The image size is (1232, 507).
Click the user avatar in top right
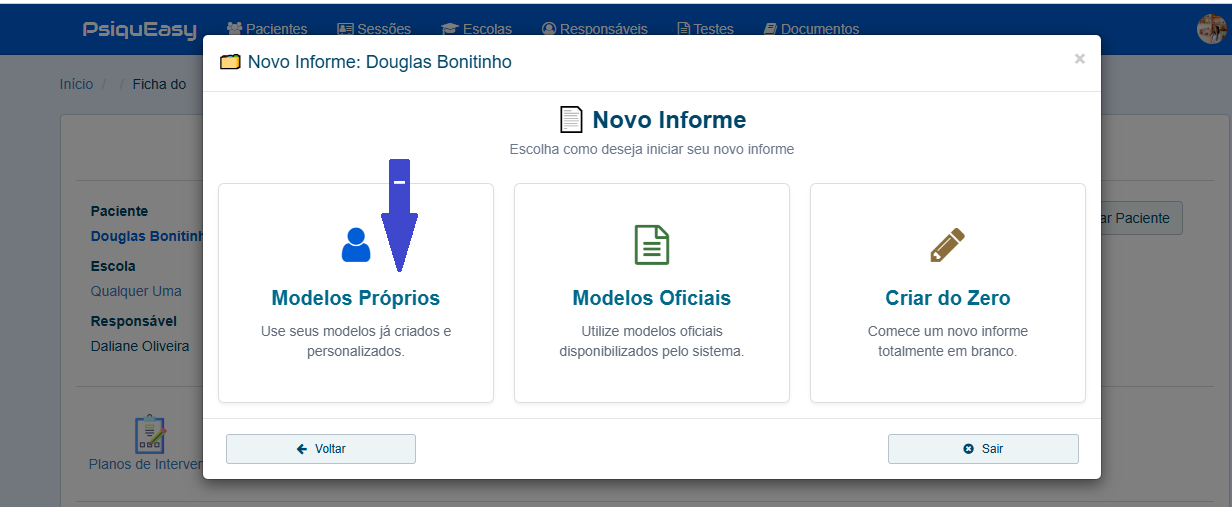point(1211,29)
